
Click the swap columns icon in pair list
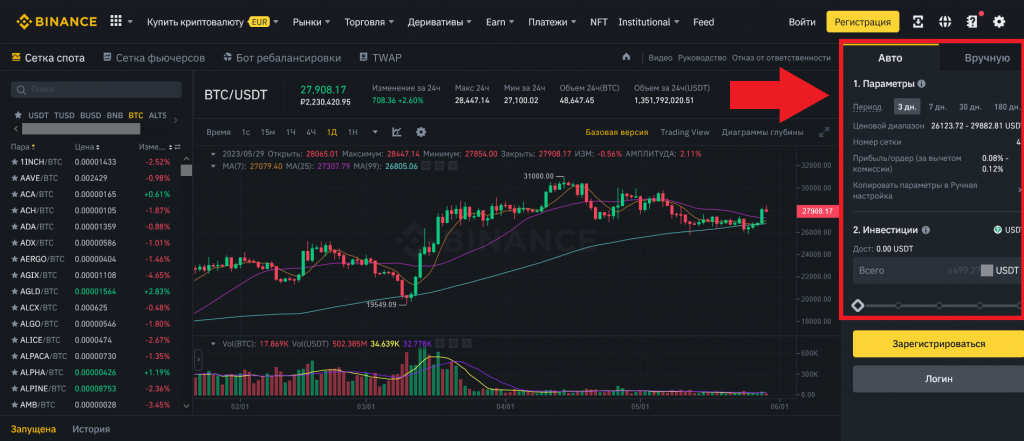(x=178, y=147)
